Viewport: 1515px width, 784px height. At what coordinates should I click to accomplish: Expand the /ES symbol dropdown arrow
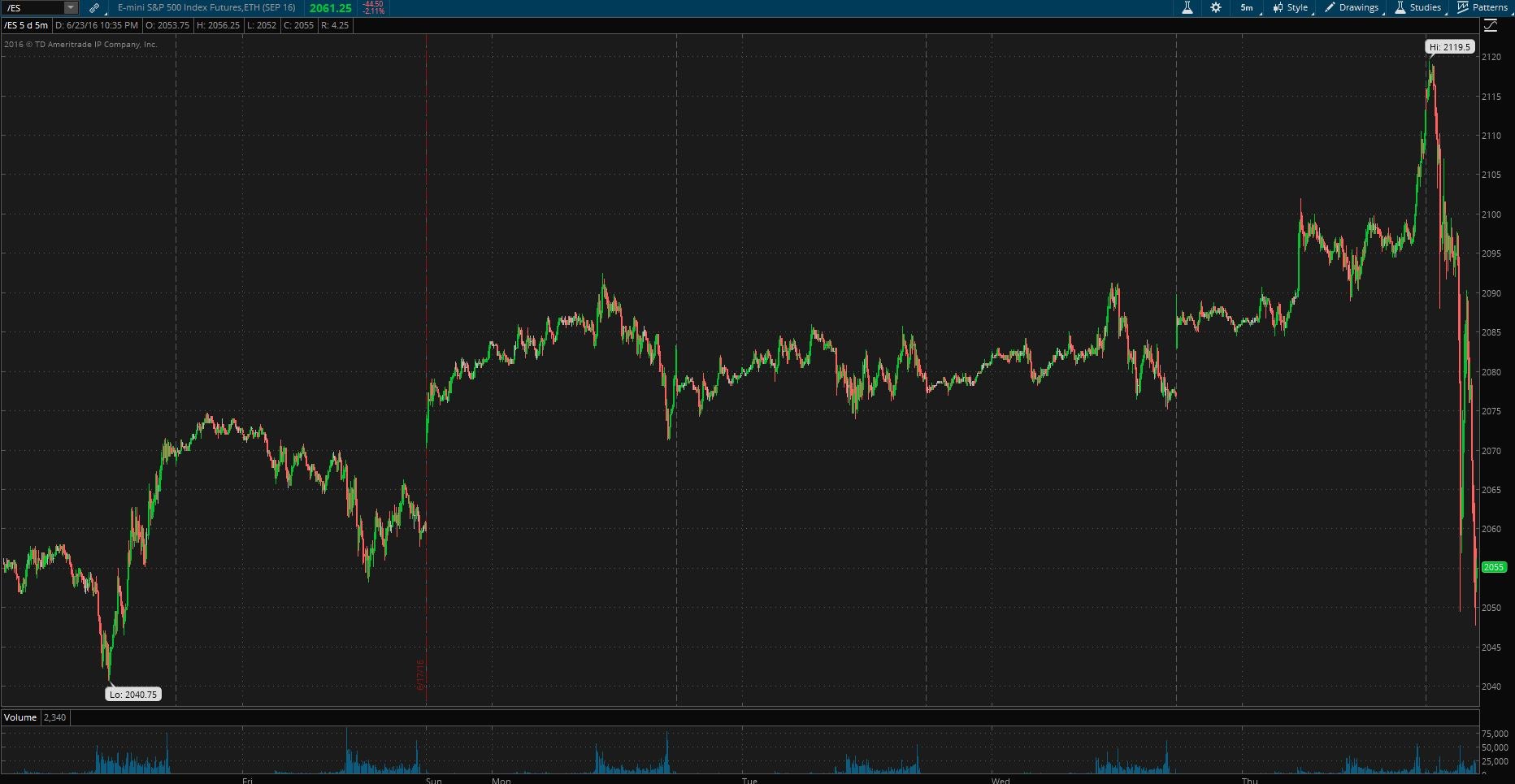71,8
